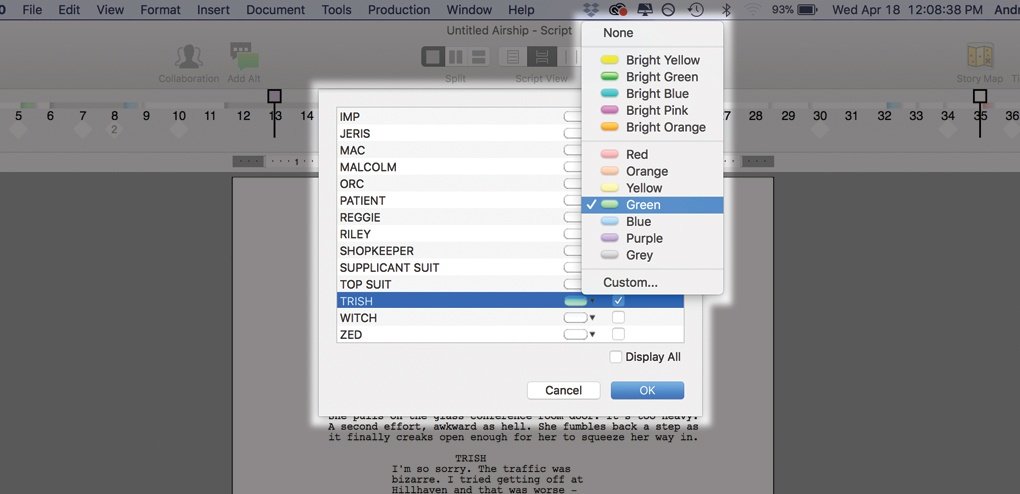Select SHOPKEEPER in the character list
The width and height of the screenshot is (1020, 494).
click(x=376, y=251)
